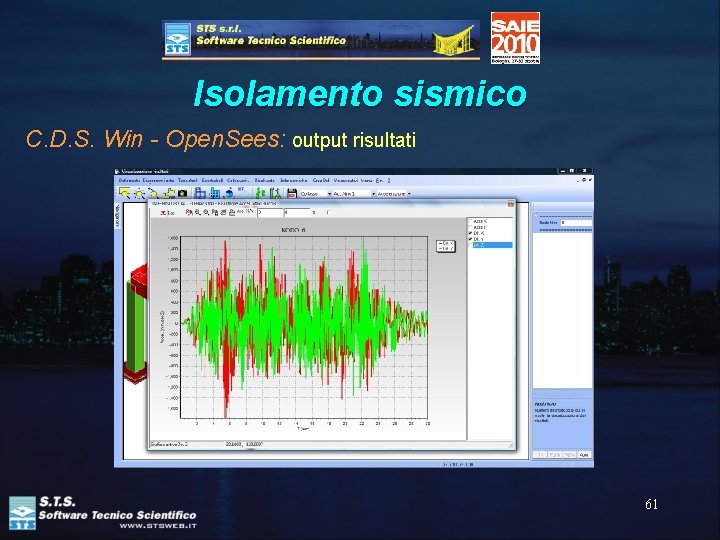Screen dimensions: 720x540
Task: Click the copy icon in graph toolbar
Action: (x=215, y=213)
